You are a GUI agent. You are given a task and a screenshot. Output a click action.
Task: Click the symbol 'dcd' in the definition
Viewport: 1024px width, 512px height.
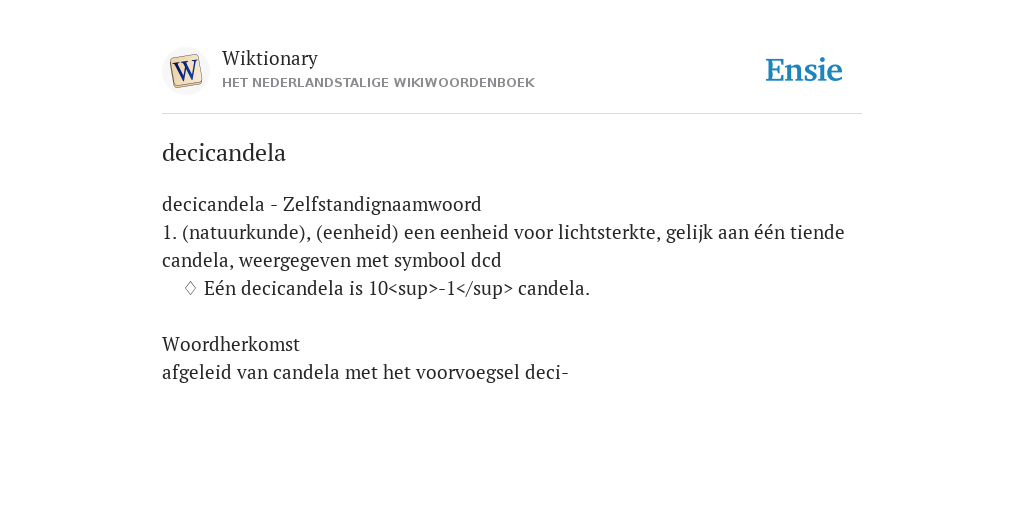(486, 261)
